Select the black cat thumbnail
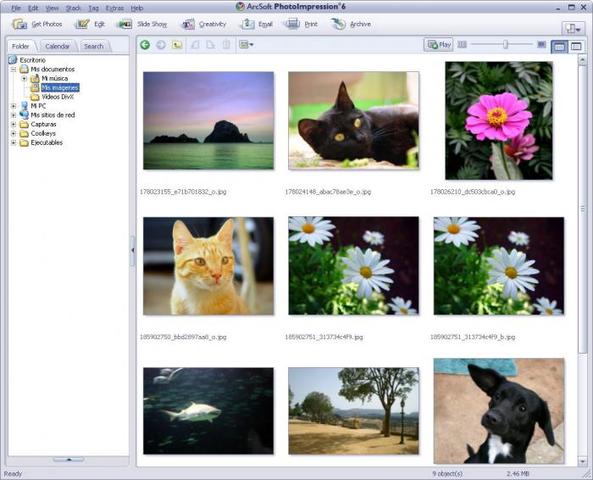 coord(354,121)
